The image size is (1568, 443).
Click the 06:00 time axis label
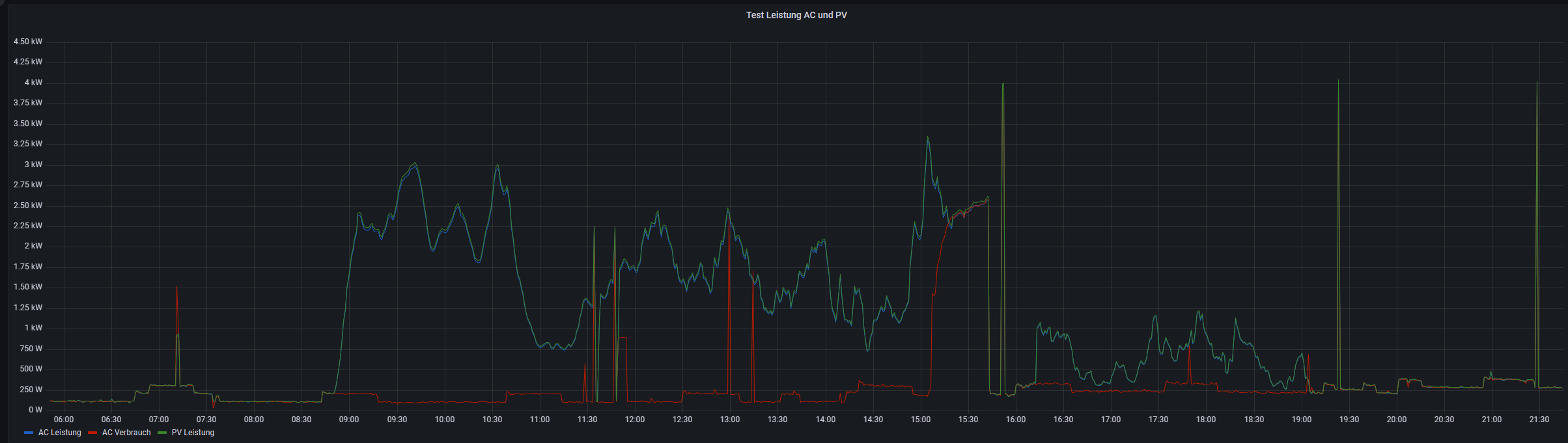64,420
